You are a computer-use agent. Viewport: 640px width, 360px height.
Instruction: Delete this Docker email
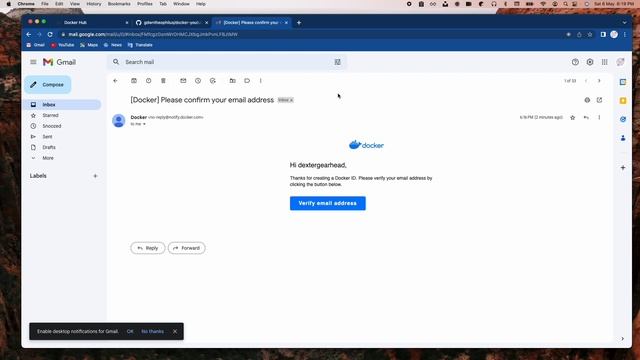[x=163, y=81]
